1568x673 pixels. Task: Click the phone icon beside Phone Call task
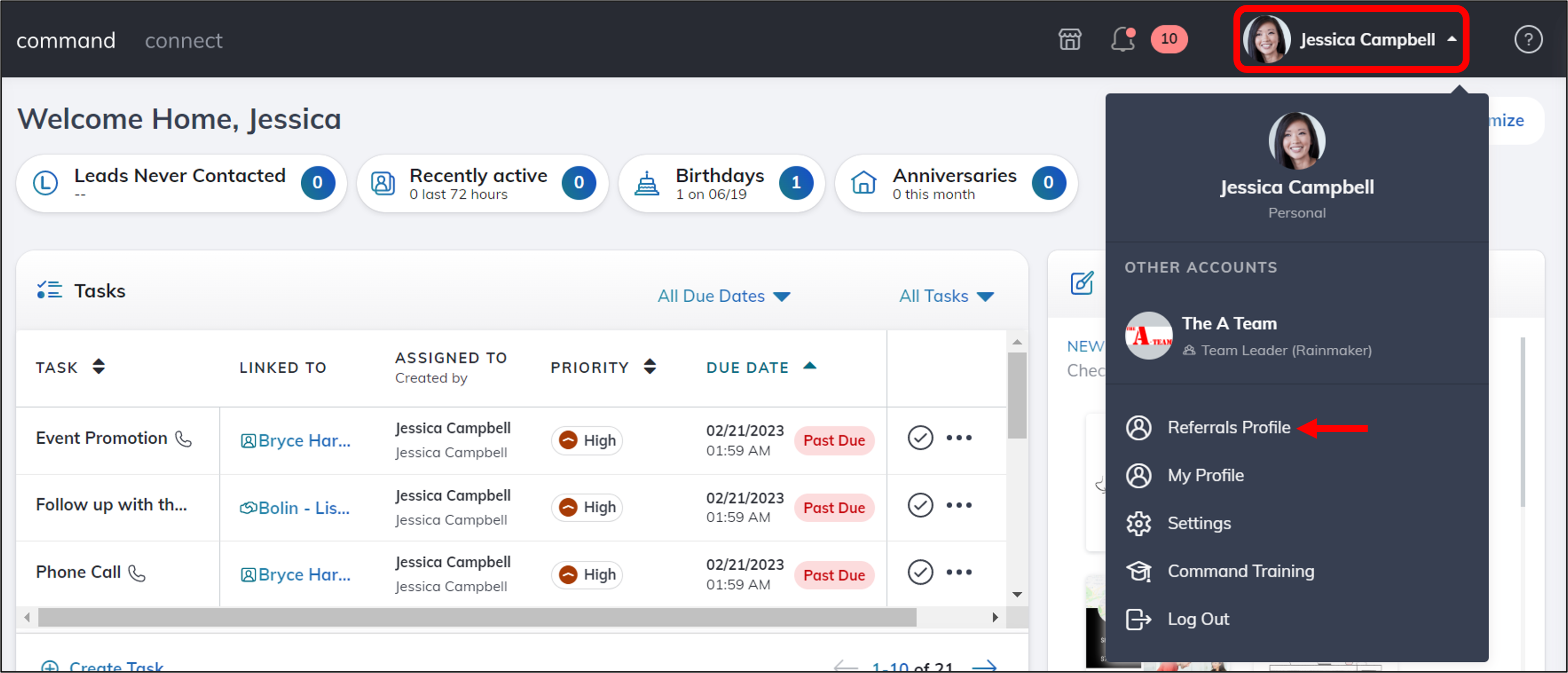tap(137, 573)
